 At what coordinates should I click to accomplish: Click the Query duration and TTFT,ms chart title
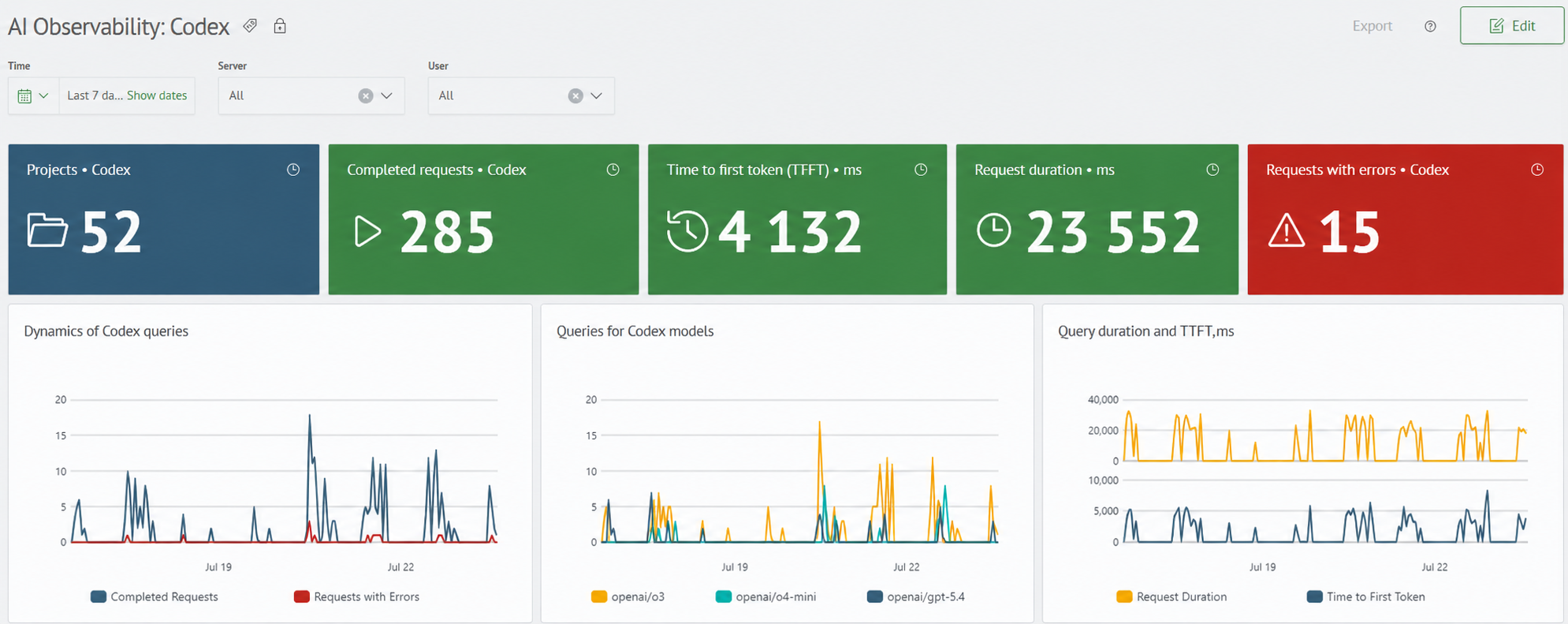point(1146,331)
